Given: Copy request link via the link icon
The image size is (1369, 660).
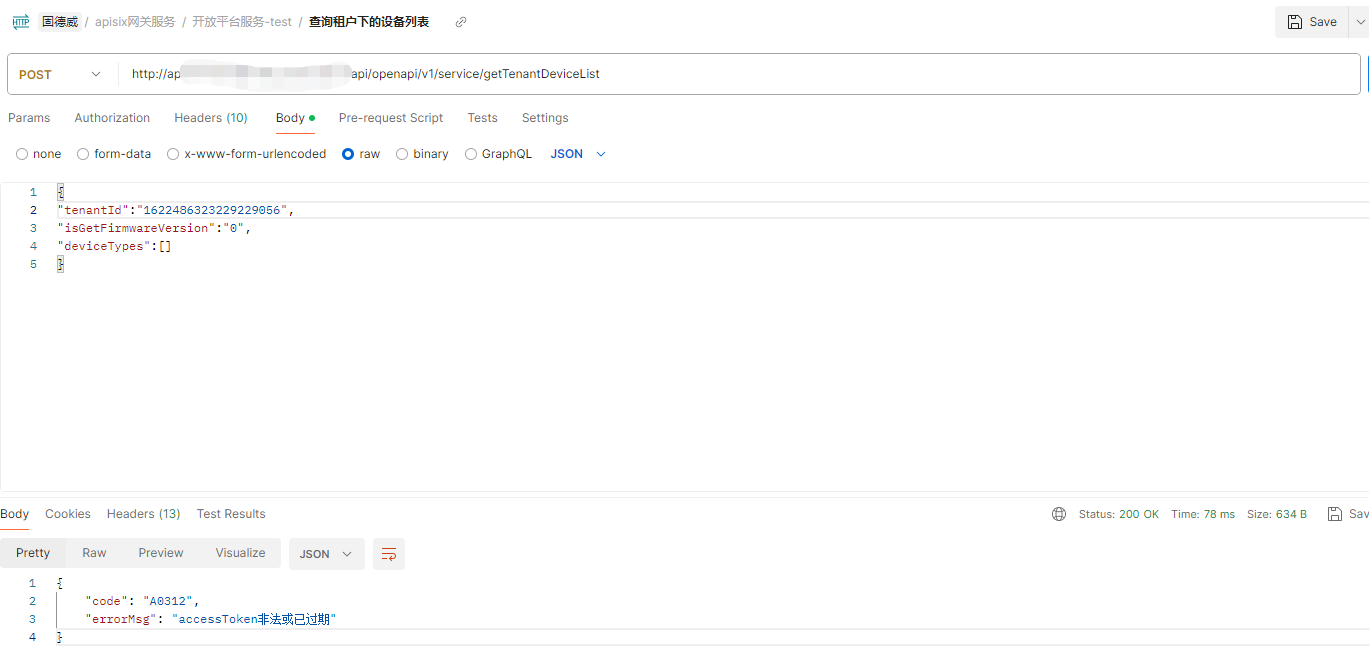Looking at the screenshot, I should tap(461, 22).
